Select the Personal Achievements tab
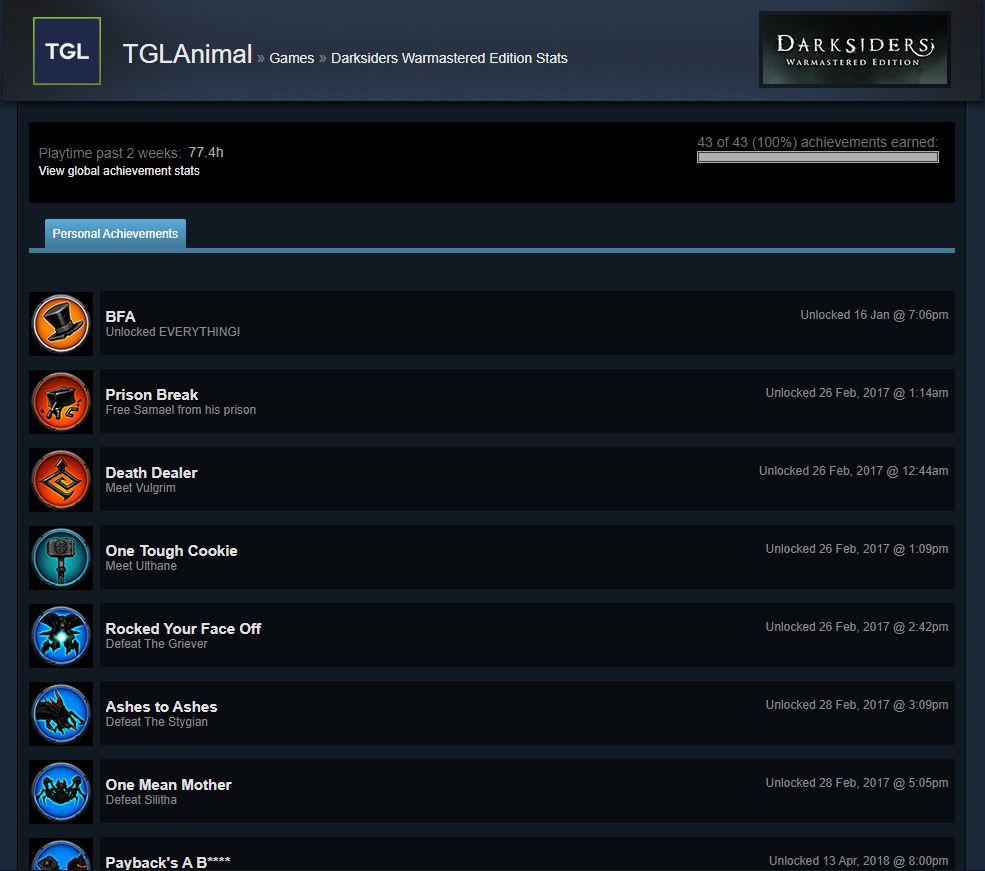985x871 pixels. [x=115, y=234]
